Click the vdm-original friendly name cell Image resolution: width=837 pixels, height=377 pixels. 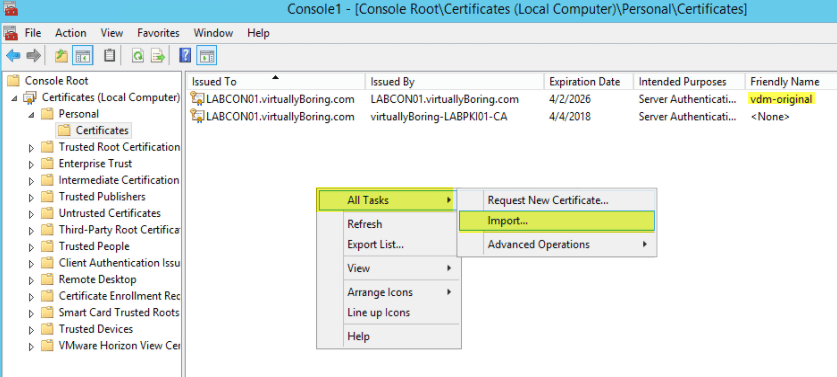pyautogui.click(x=781, y=99)
